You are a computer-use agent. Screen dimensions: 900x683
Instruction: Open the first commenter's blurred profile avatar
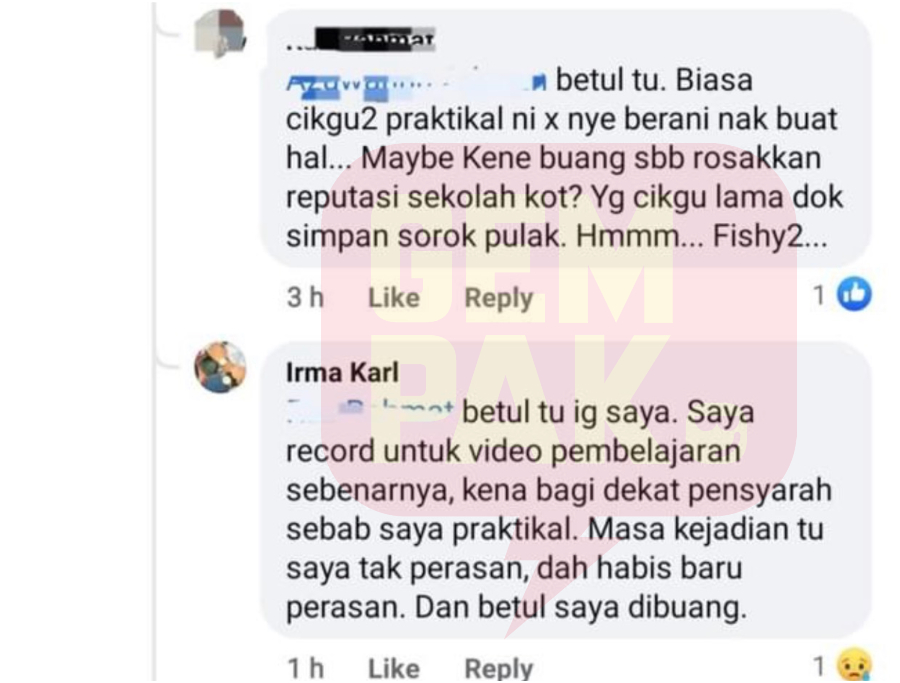point(220,33)
